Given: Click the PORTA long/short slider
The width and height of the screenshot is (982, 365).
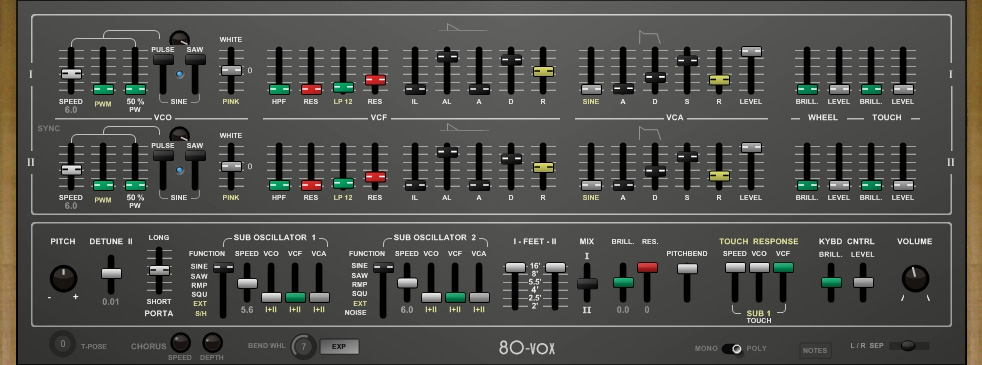Looking at the screenshot, I should [x=159, y=270].
